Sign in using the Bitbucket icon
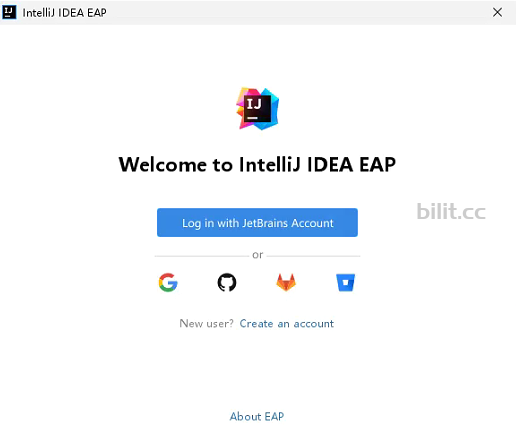The width and height of the screenshot is (516, 438). (345, 282)
